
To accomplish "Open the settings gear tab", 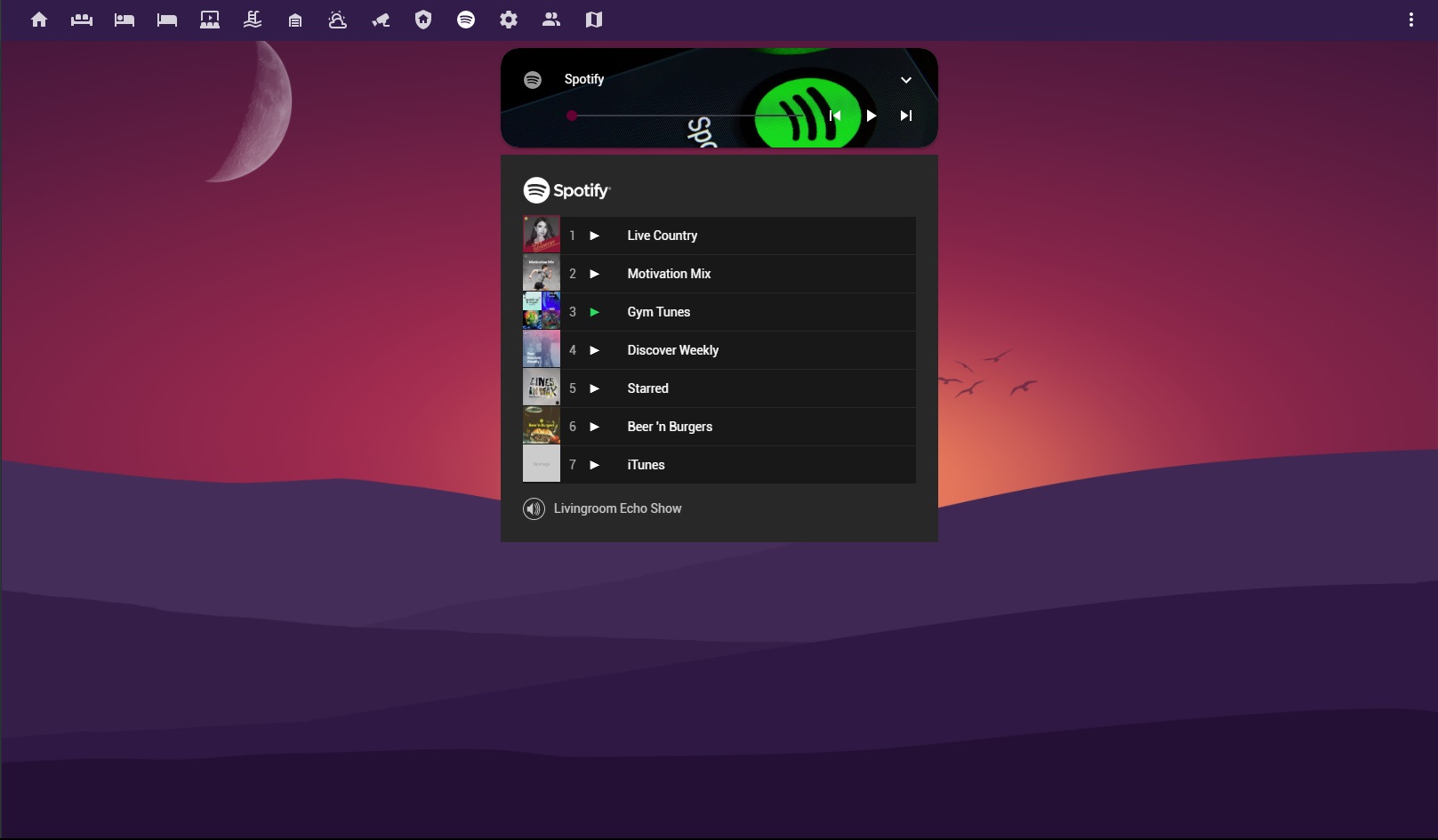I will (x=509, y=20).
